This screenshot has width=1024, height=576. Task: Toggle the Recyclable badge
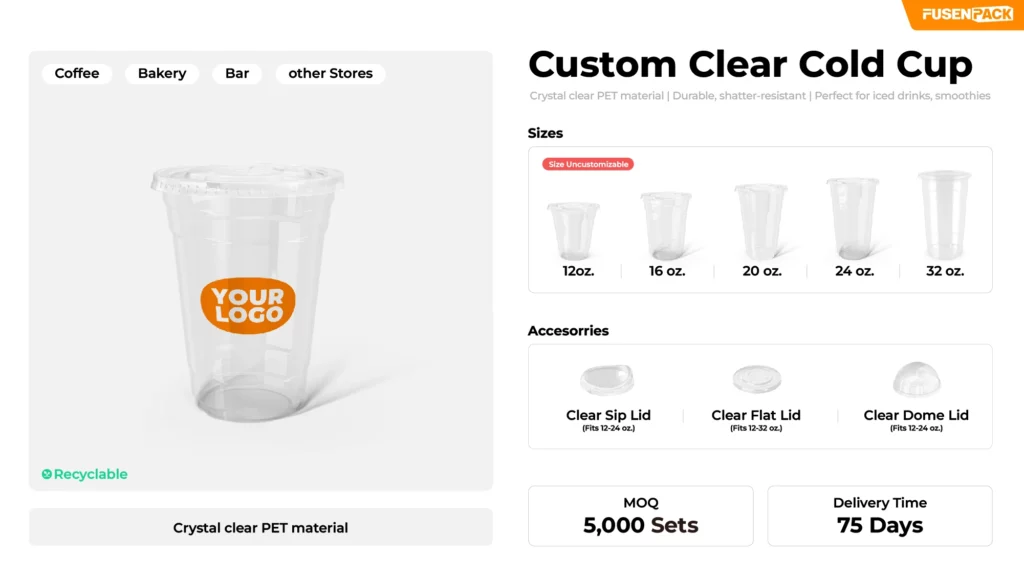pos(84,473)
